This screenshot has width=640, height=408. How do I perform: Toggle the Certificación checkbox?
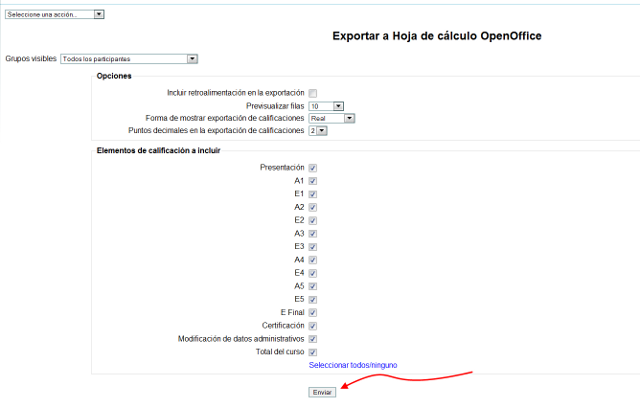[x=313, y=325]
